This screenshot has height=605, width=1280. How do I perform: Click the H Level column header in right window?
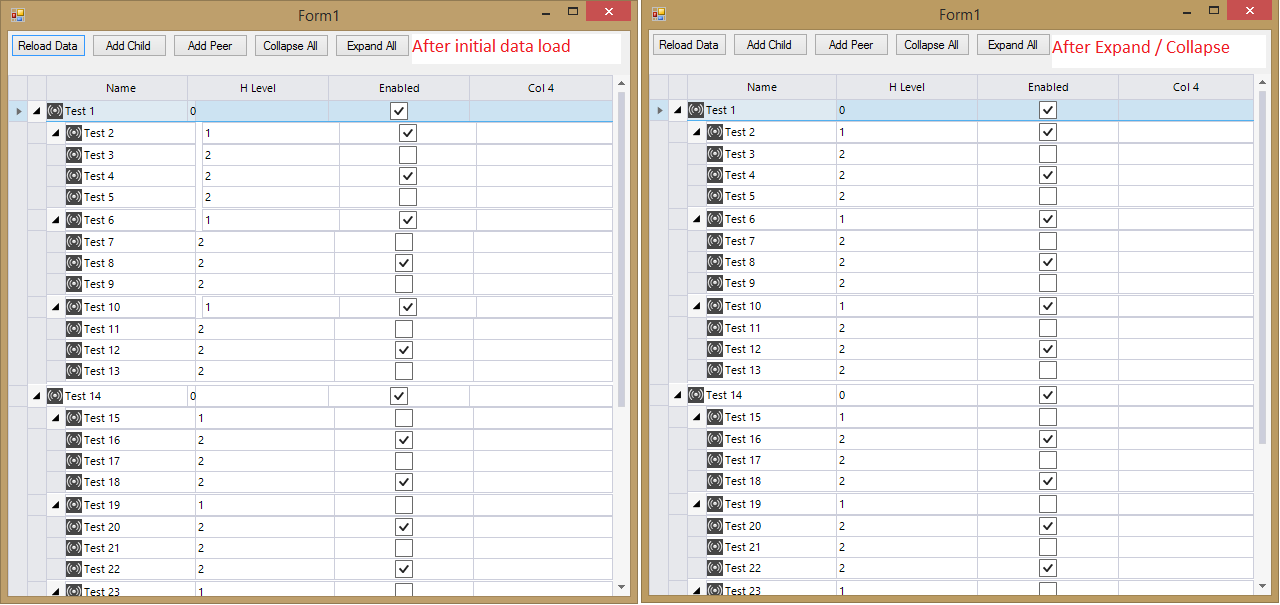pyautogui.click(x=907, y=87)
